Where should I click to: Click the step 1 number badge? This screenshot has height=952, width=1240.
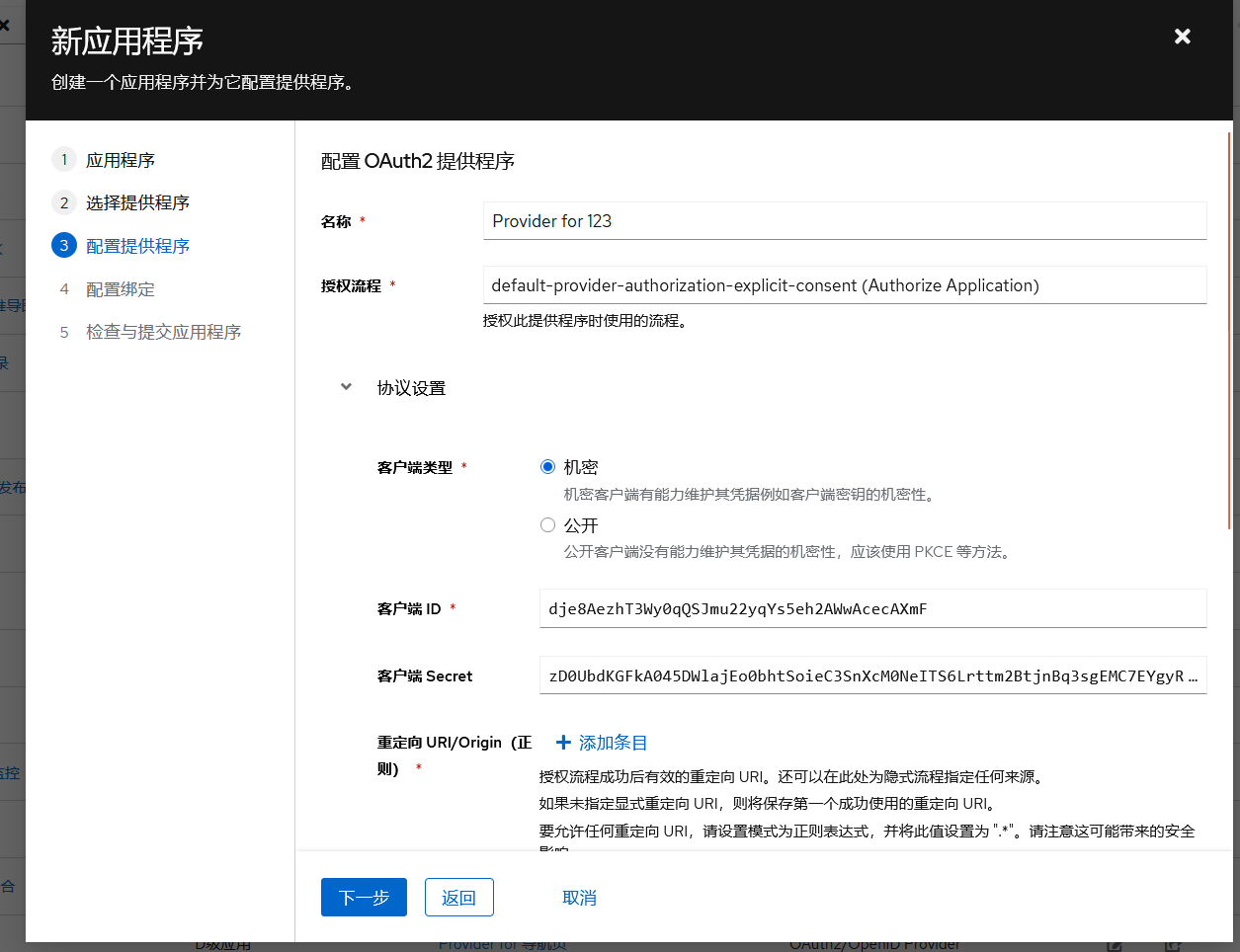(x=64, y=160)
